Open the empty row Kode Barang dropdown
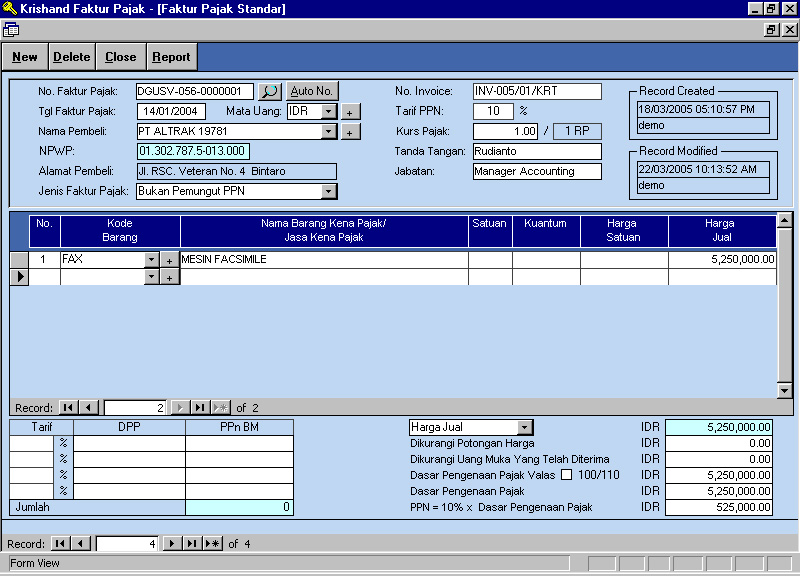Image resolution: width=800 pixels, height=576 pixels. (x=152, y=277)
